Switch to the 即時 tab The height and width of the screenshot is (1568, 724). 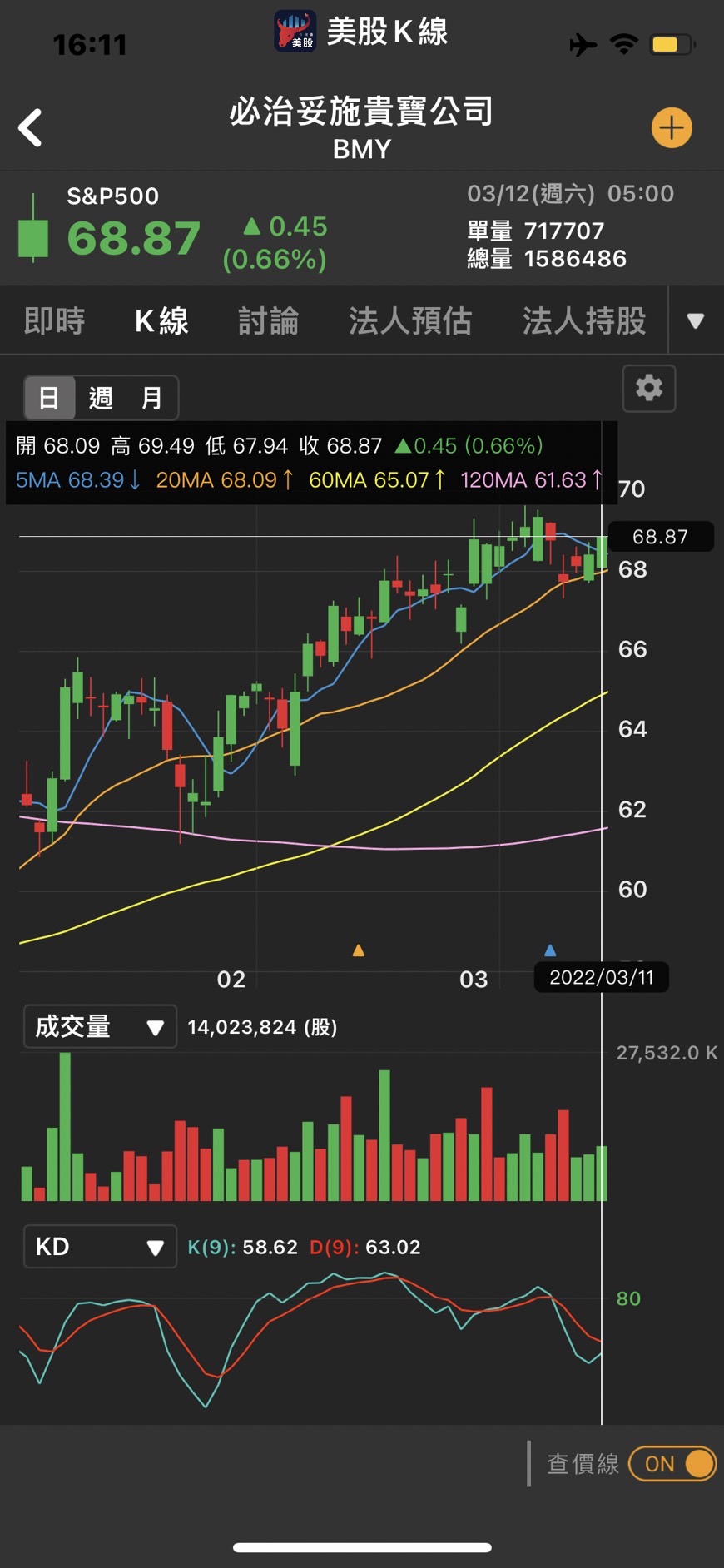[x=54, y=321]
